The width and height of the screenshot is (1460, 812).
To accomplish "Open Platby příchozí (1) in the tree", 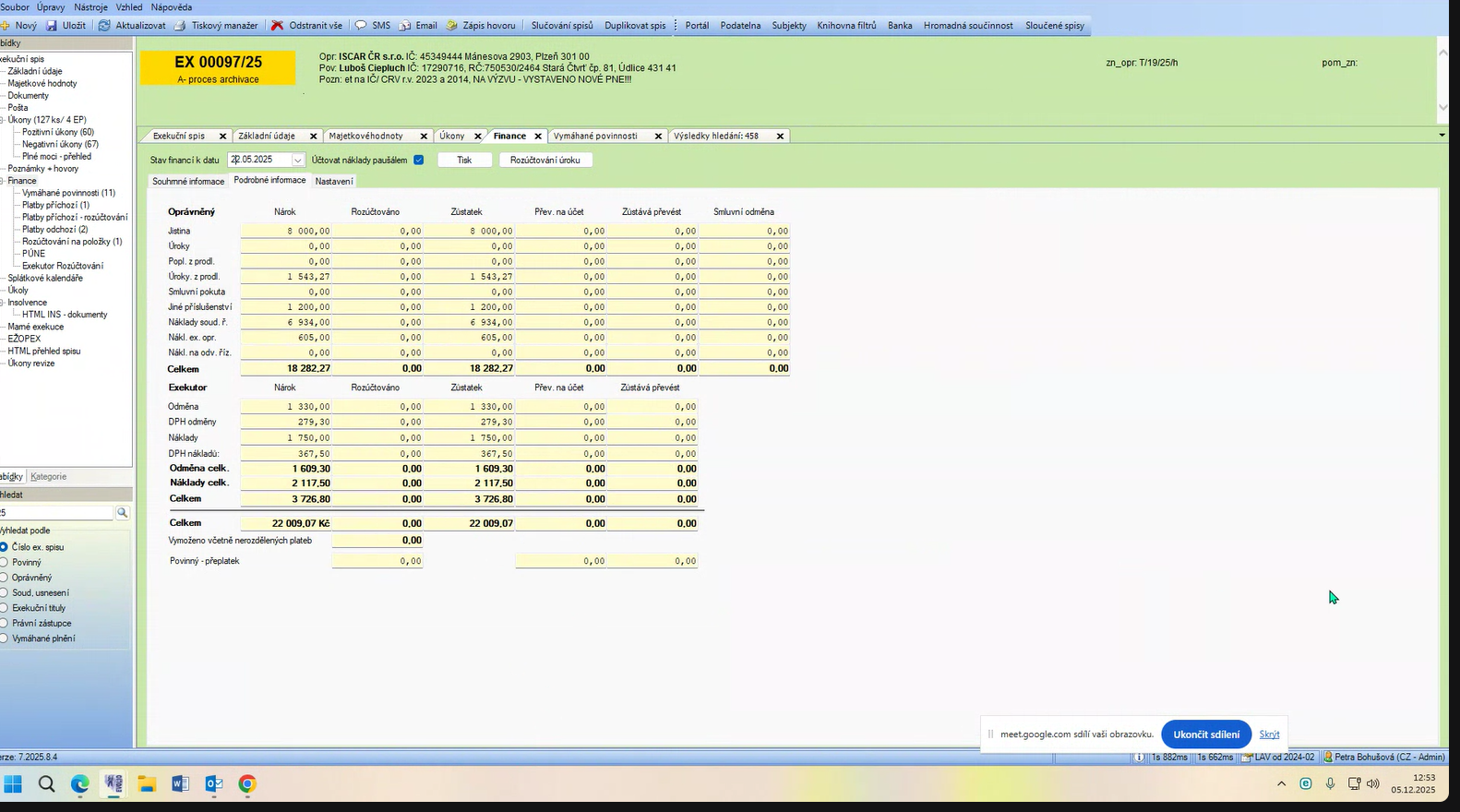I will point(55,205).
